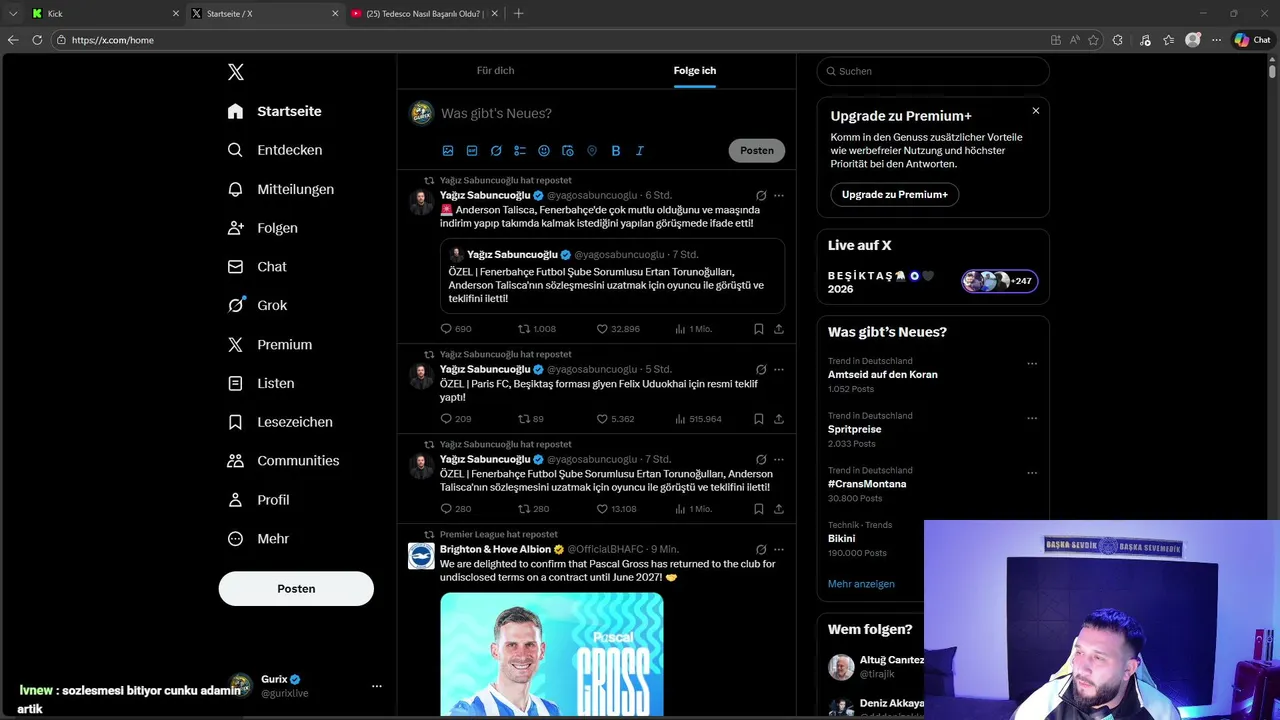Open the Pascal Gross image in the Brighton post
Image resolution: width=1280 pixels, height=720 pixels.
552,654
